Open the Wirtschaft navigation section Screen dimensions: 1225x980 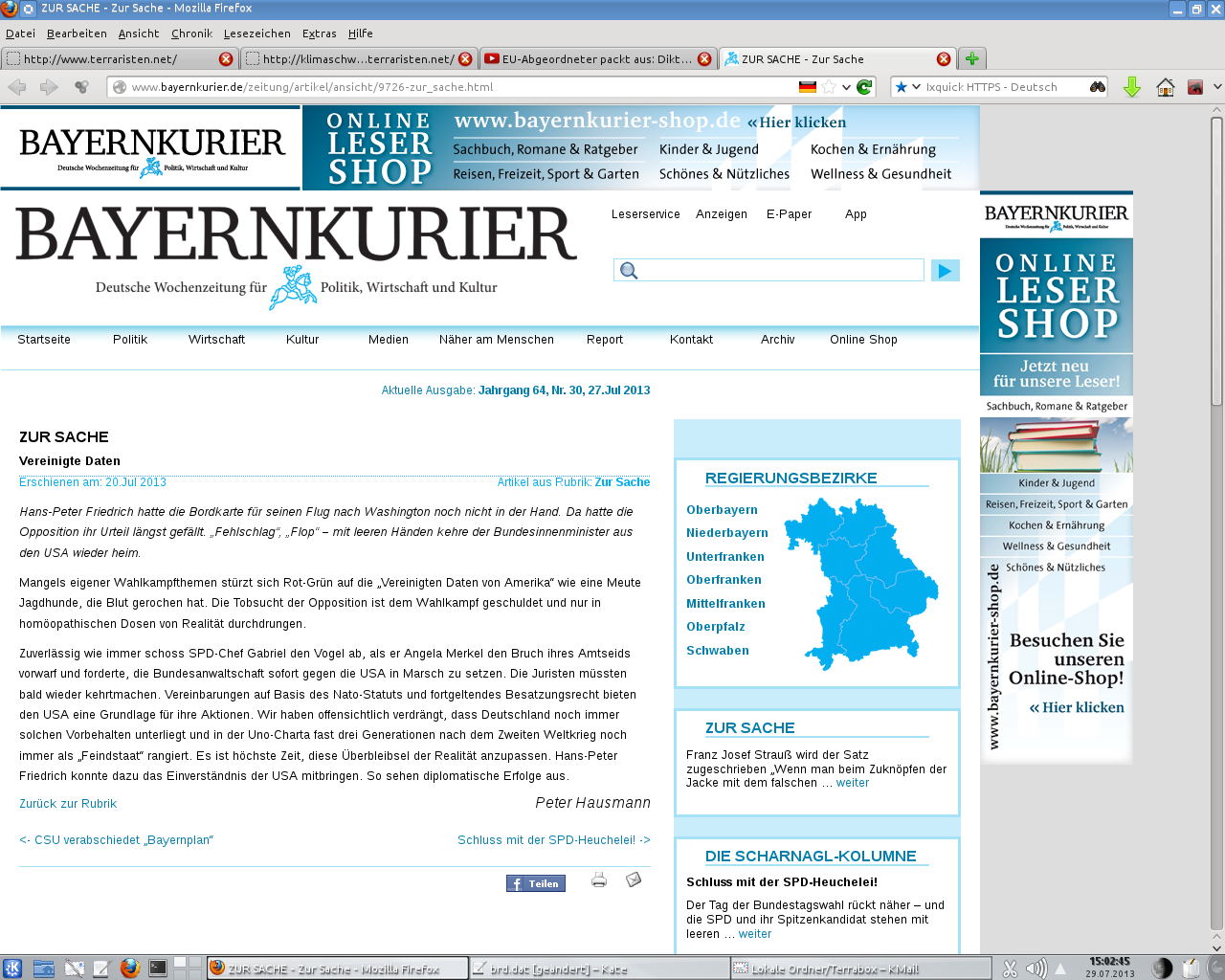[216, 340]
